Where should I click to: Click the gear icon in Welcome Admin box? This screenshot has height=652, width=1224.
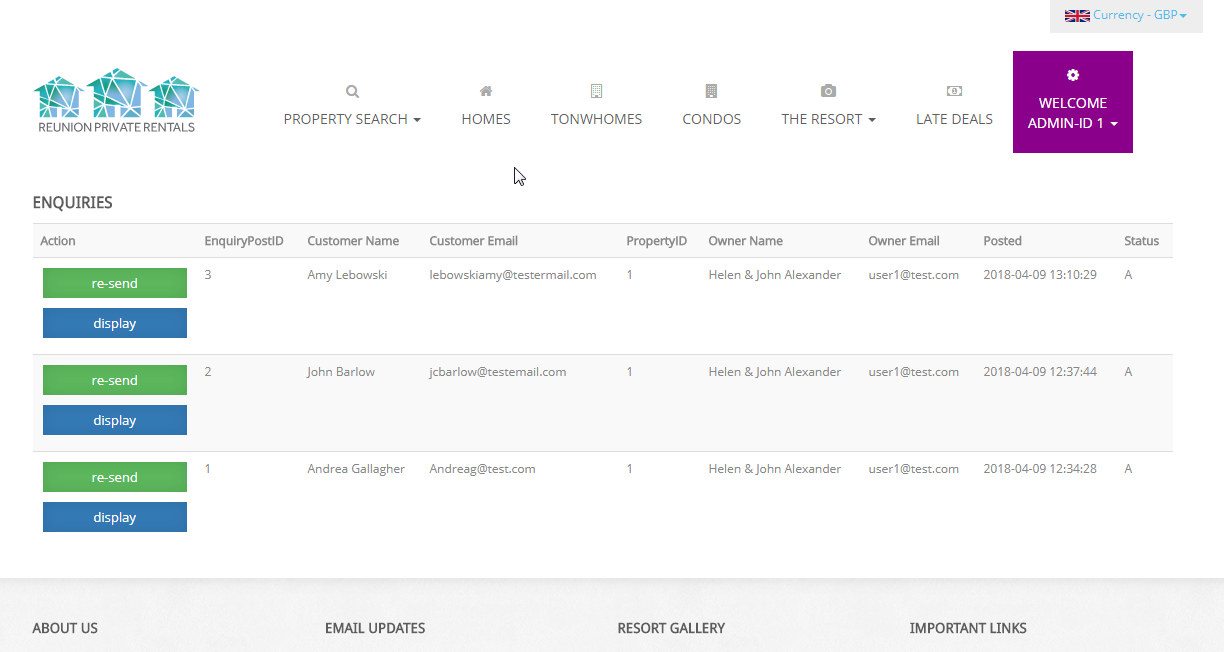pos(1073,75)
